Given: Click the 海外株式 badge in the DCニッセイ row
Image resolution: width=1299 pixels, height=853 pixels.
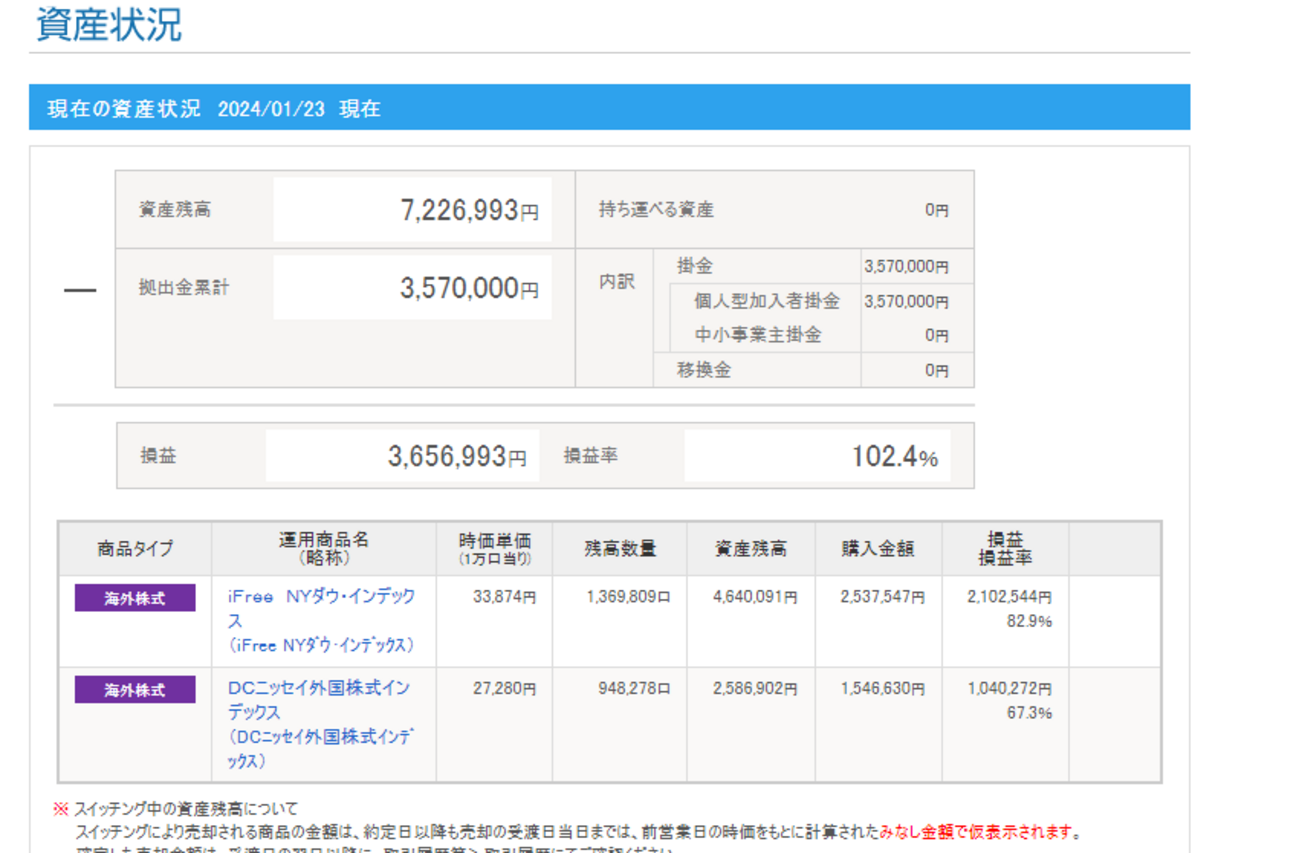Looking at the screenshot, I should [x=135, y=690].
